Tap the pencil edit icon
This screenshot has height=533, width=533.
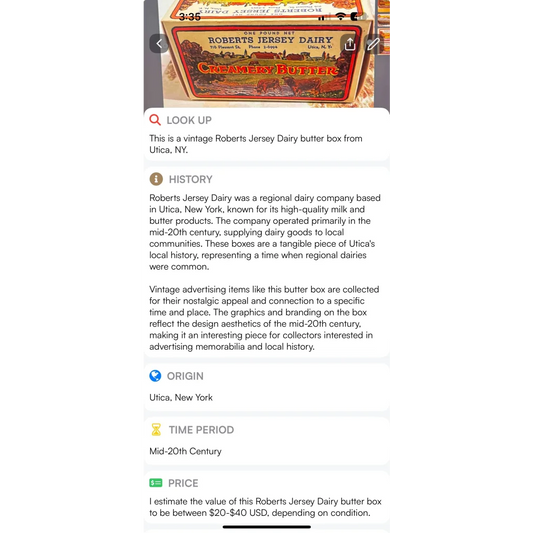(373, 44)
